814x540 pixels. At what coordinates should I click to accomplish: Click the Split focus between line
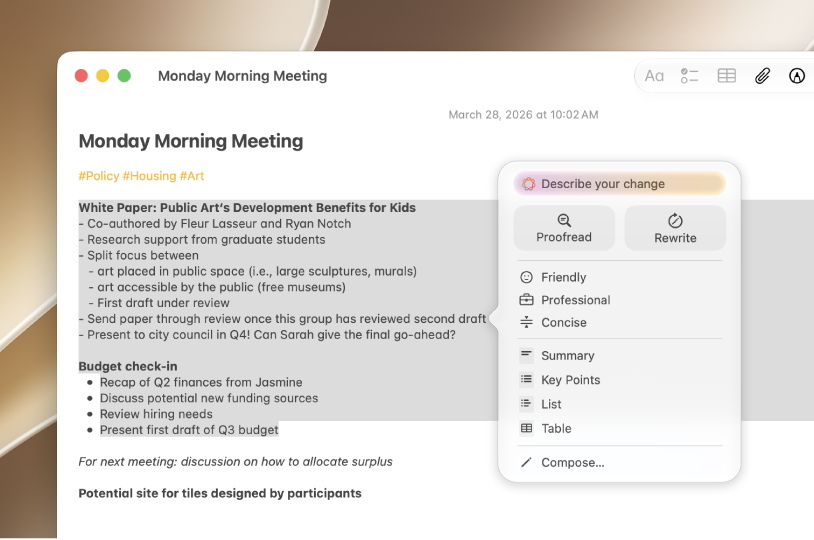139,255
